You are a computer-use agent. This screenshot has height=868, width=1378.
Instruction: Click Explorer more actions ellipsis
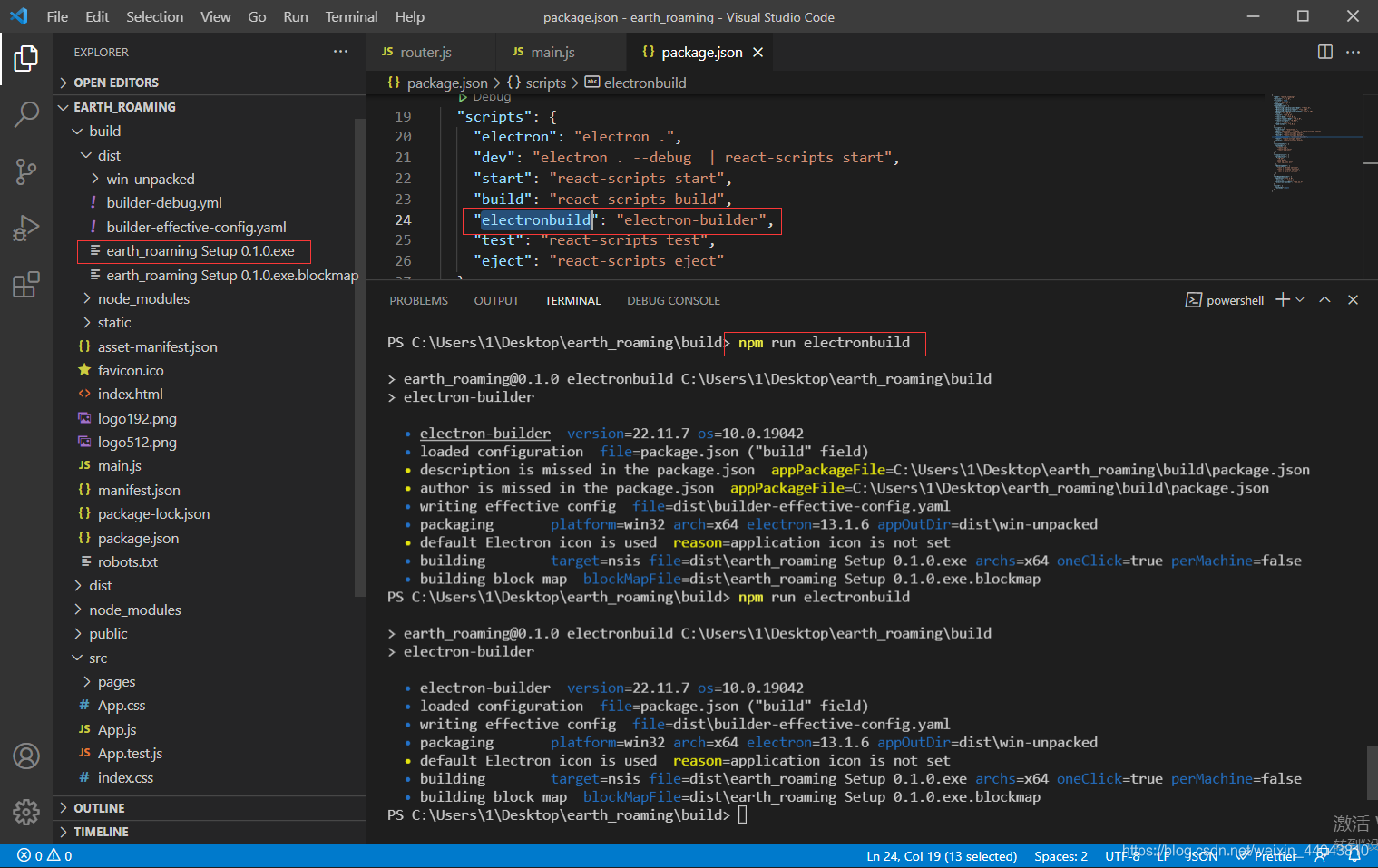[x=340, y=52]
